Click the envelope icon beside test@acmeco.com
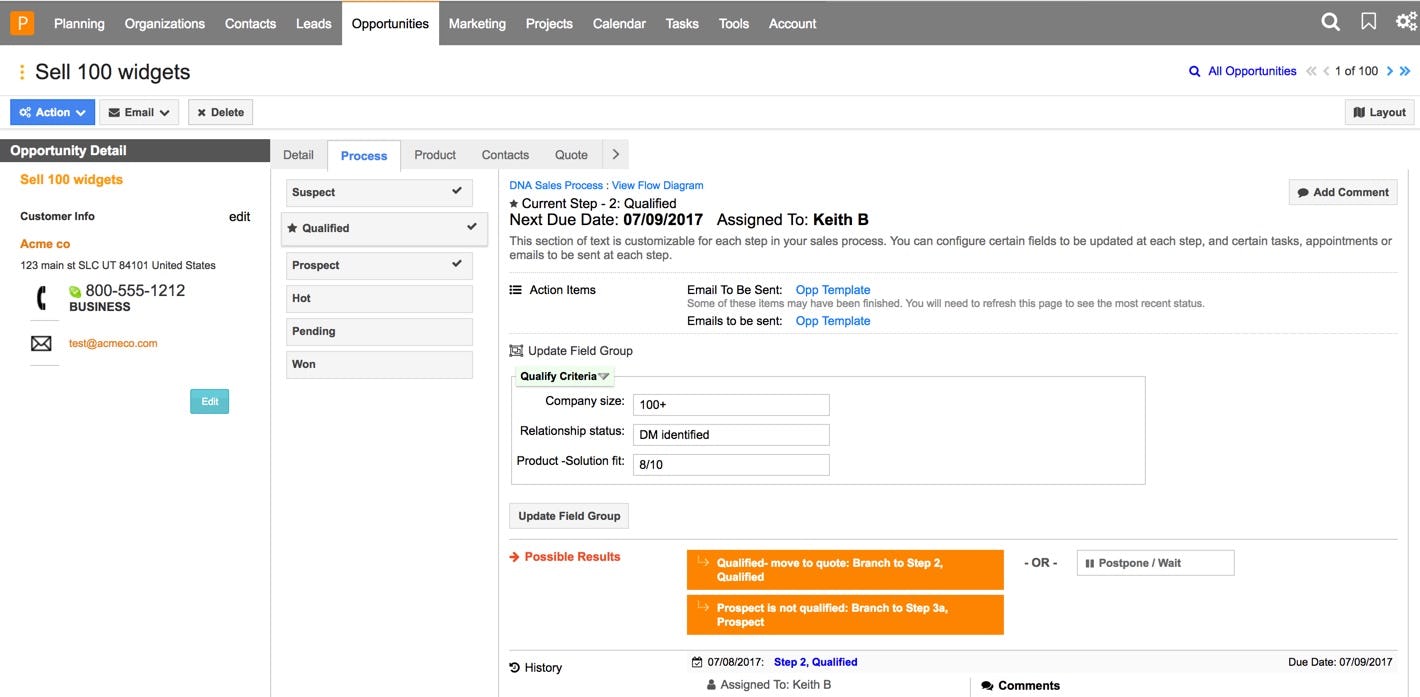This screenshot has height=697, width=1420. pos(41,343)
